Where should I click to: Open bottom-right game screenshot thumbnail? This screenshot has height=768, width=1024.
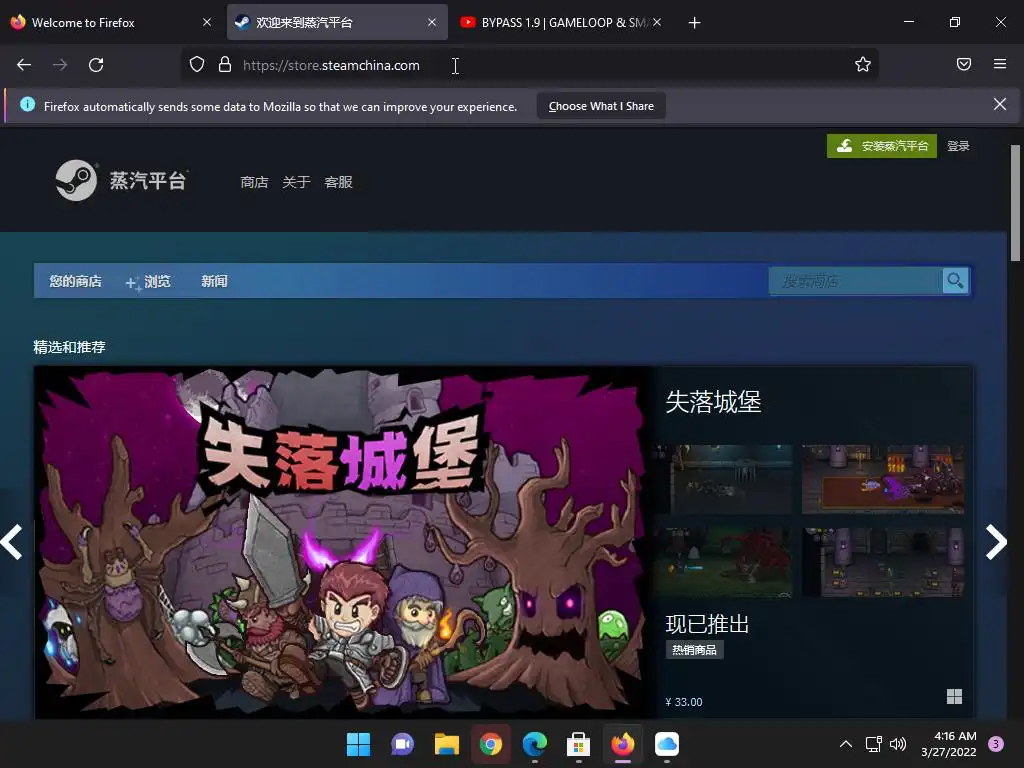(x=882, y=562)
